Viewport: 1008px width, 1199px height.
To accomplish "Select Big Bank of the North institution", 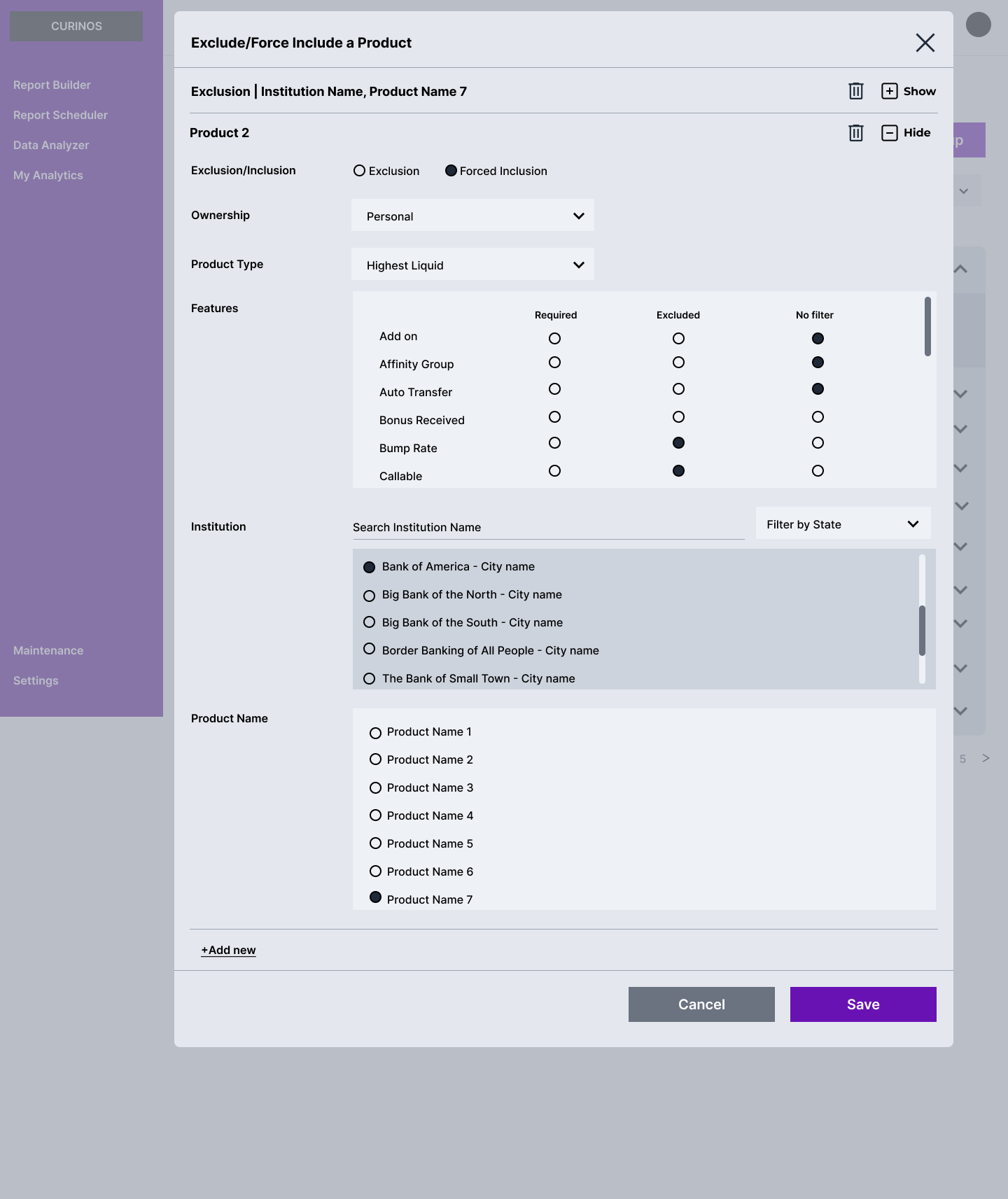I will [x=369, y=596].
